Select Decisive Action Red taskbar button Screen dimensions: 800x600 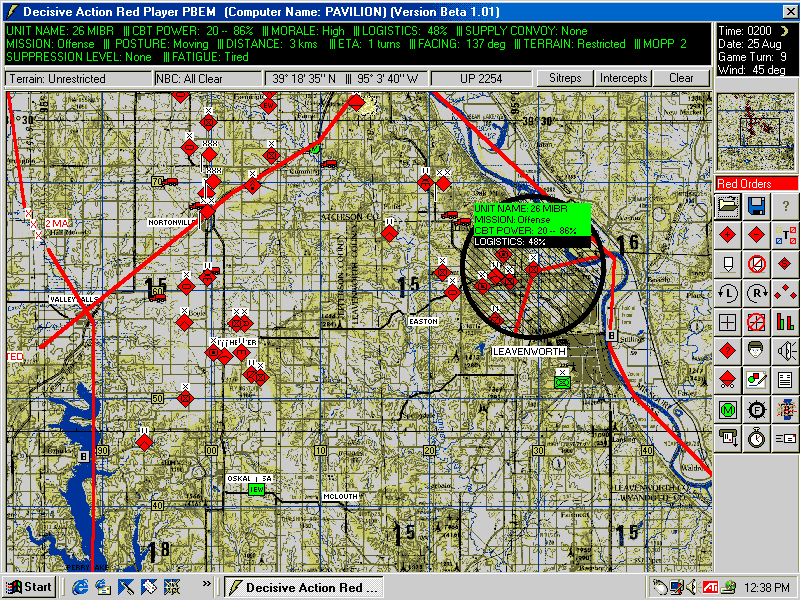303,587
